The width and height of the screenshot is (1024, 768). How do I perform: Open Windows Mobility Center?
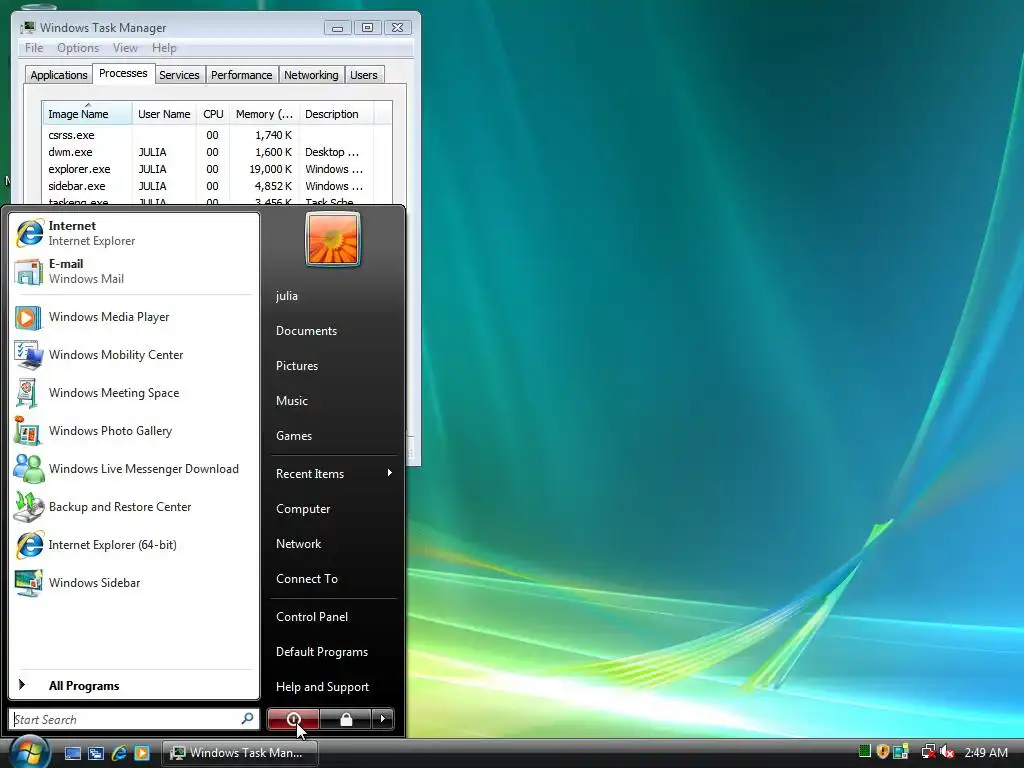click(x=134, y=355)
